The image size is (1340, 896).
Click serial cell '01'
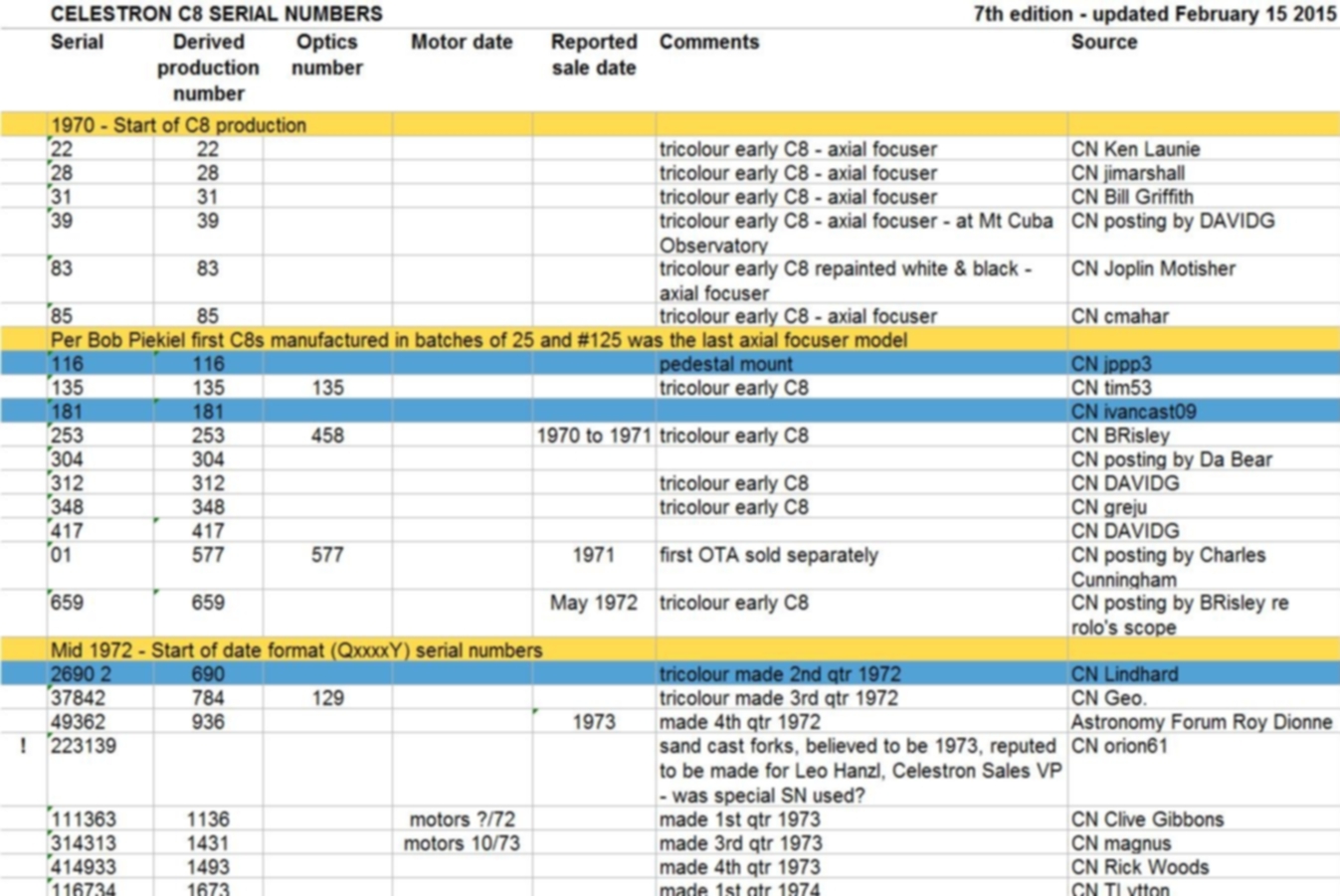click(62, 555)
